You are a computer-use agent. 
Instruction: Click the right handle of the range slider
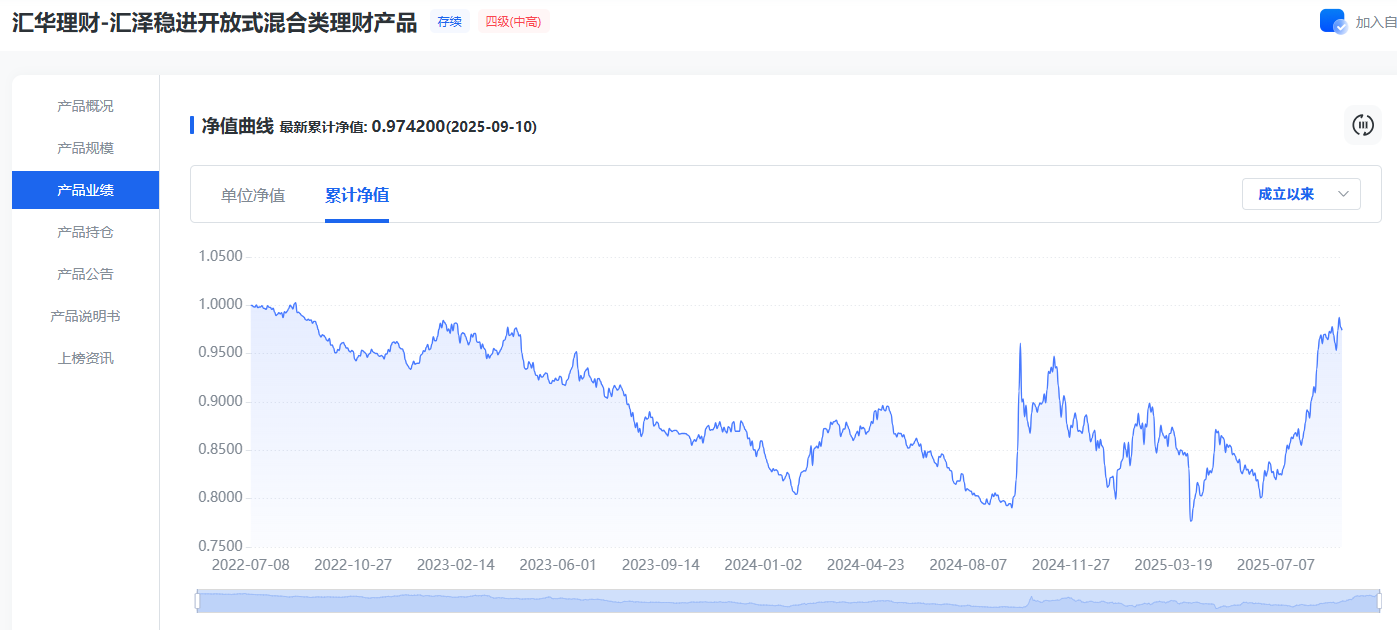click(1377, 600)
